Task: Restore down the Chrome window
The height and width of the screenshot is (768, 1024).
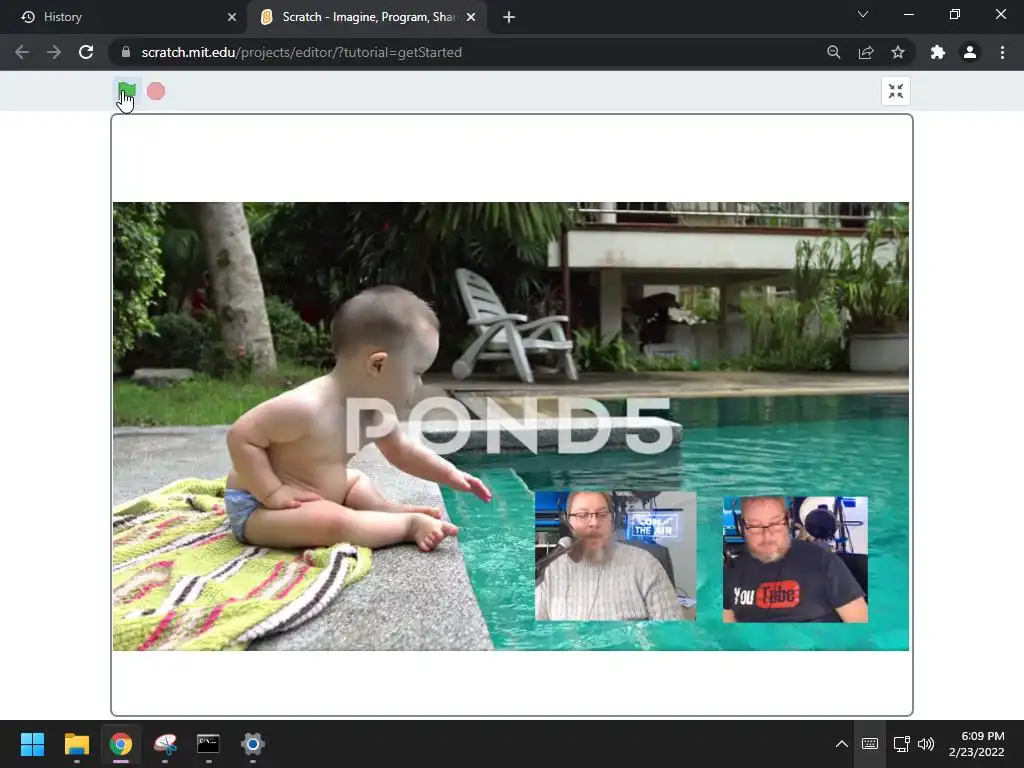Action: coord(955,14)
